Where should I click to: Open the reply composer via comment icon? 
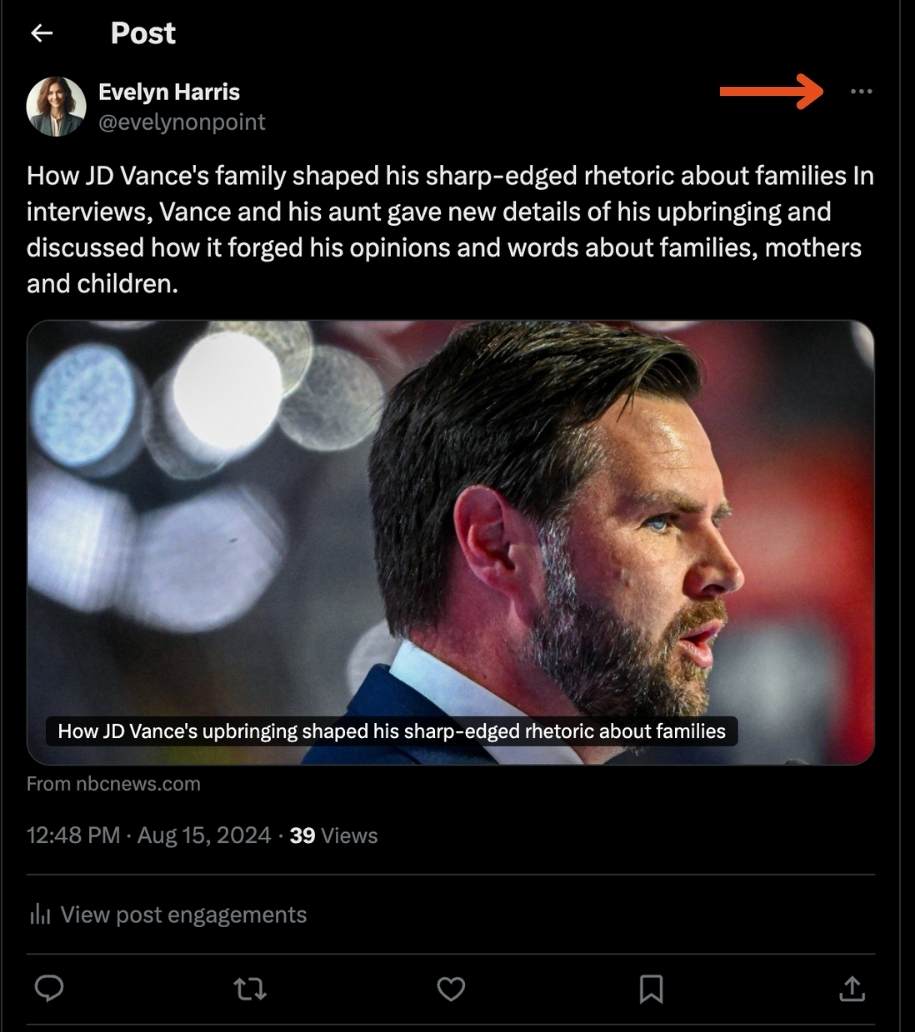click(48, 989)
